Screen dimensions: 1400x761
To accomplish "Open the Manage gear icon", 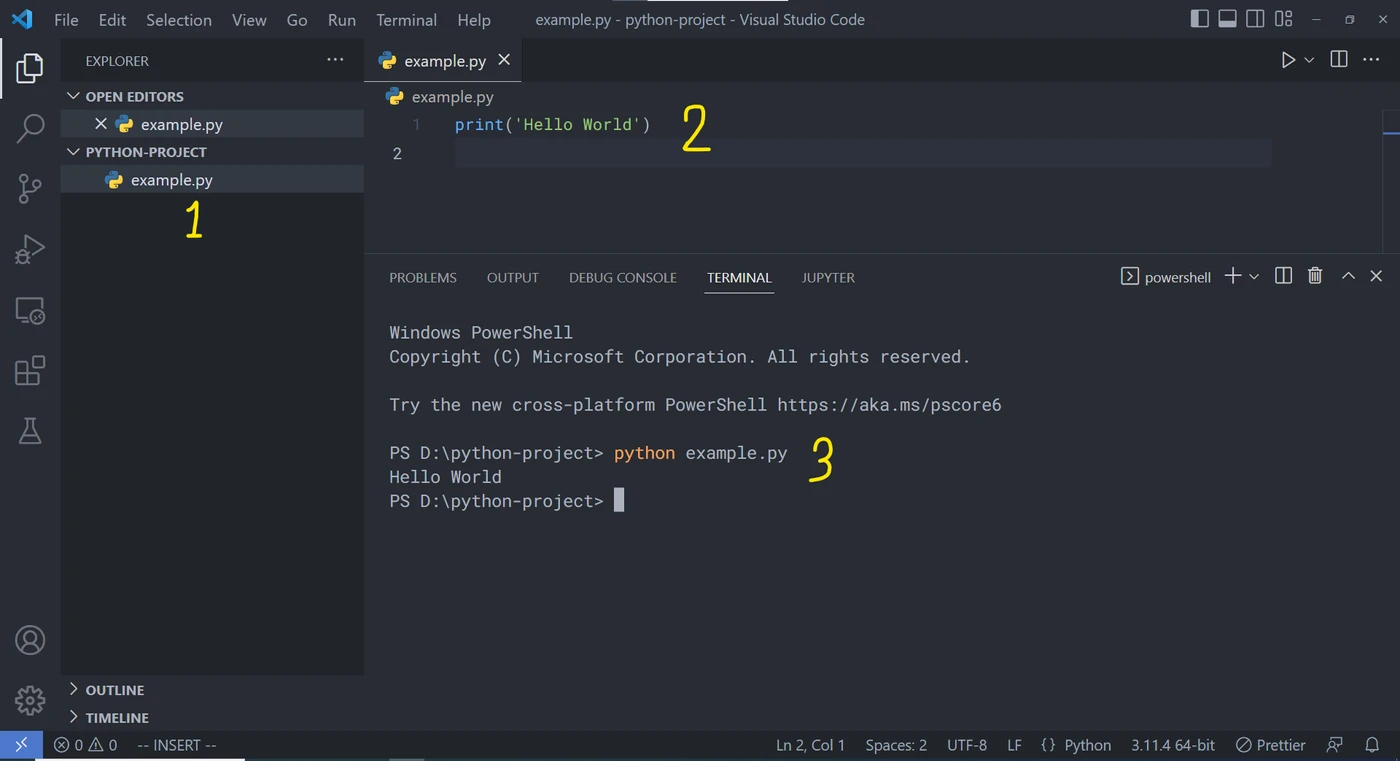I will [x=30, y=700].
